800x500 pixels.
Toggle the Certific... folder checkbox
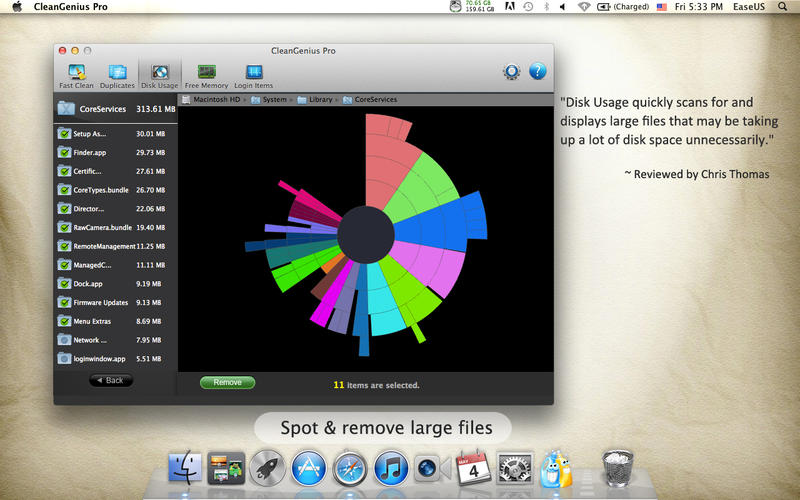pyautogui.click(x=64, y=171)
